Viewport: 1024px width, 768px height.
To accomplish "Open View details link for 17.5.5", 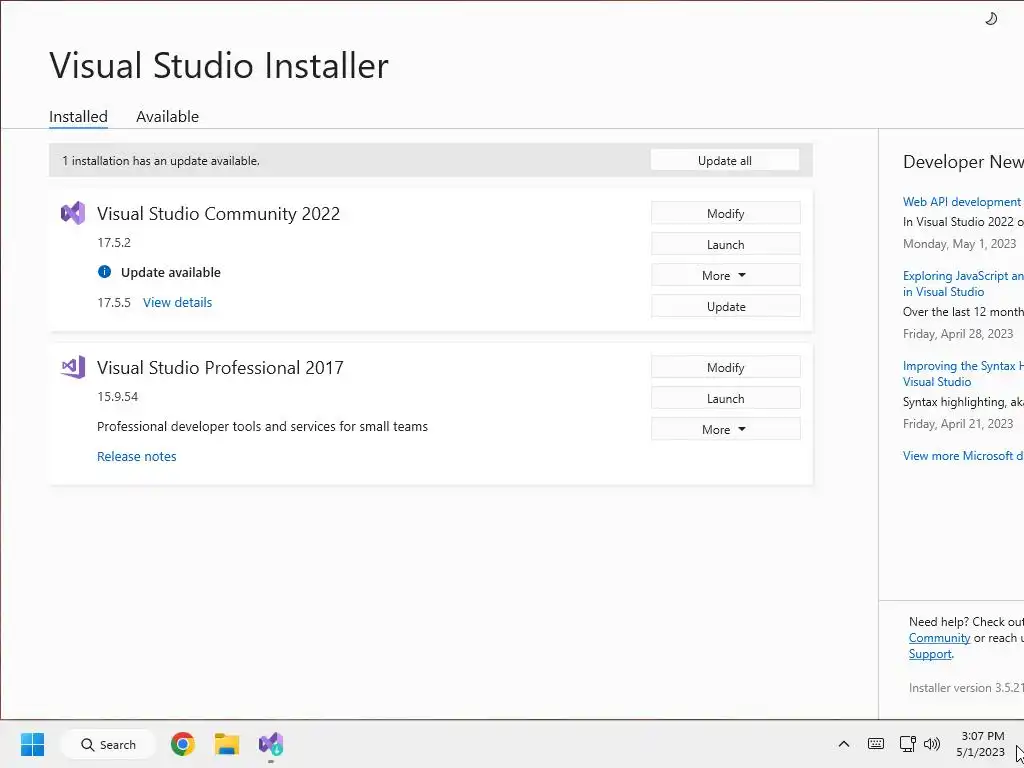I will coord(178,302).
